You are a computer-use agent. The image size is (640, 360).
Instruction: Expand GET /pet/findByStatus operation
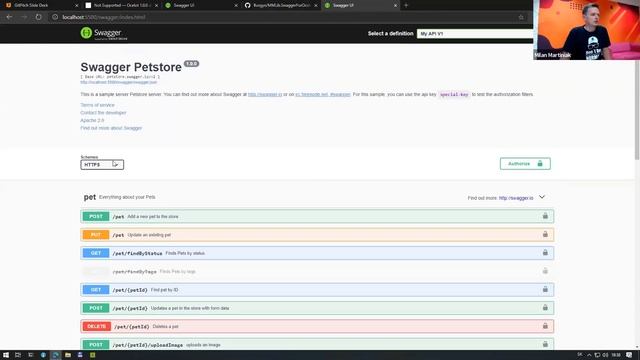pos(317,253)
